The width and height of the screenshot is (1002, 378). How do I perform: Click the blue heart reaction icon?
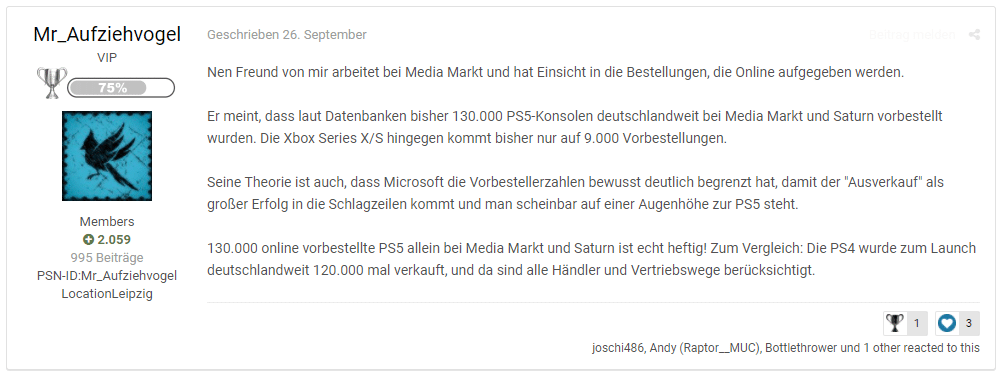(x=946, y=324)
